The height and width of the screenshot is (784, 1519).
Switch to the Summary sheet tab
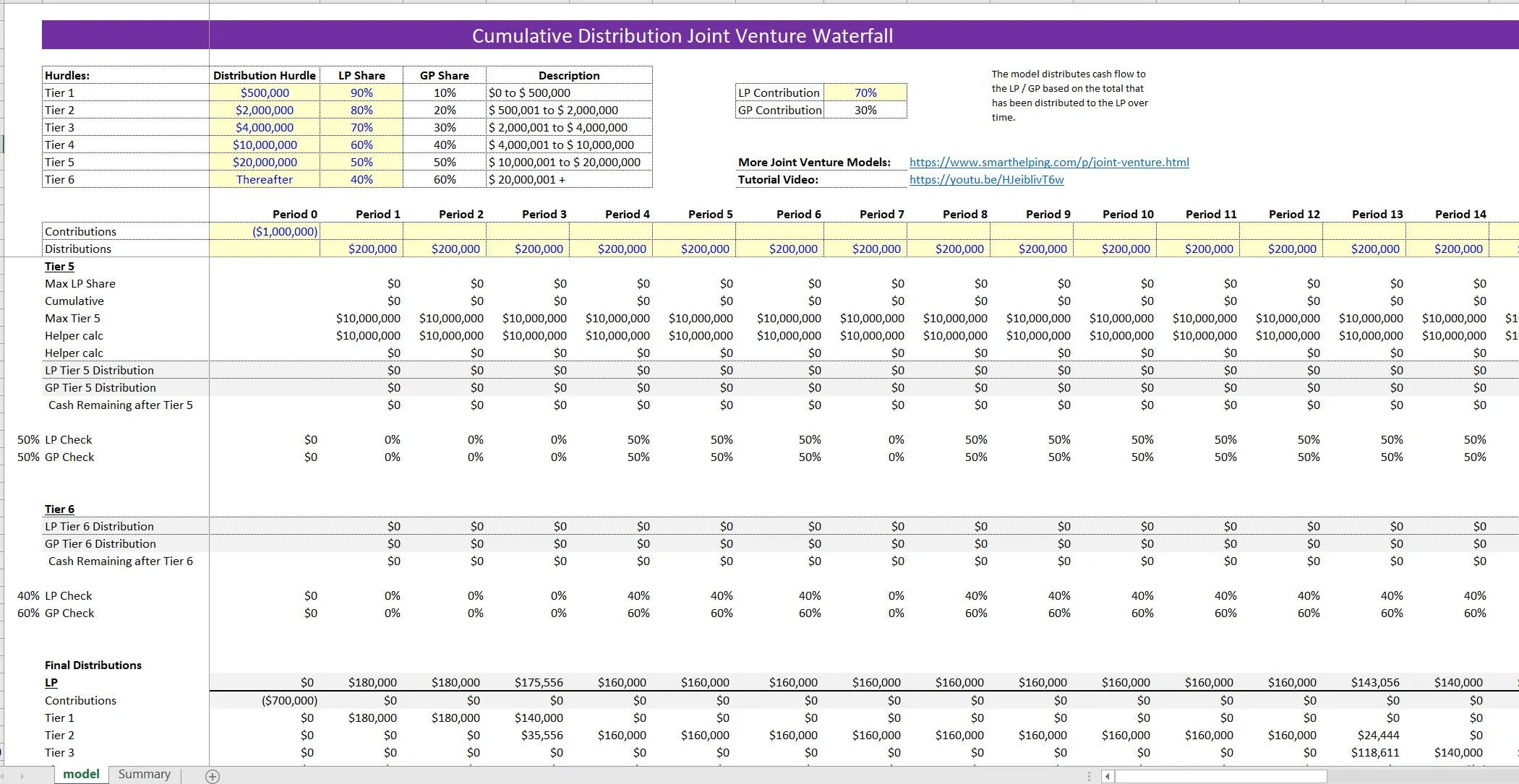144,774
